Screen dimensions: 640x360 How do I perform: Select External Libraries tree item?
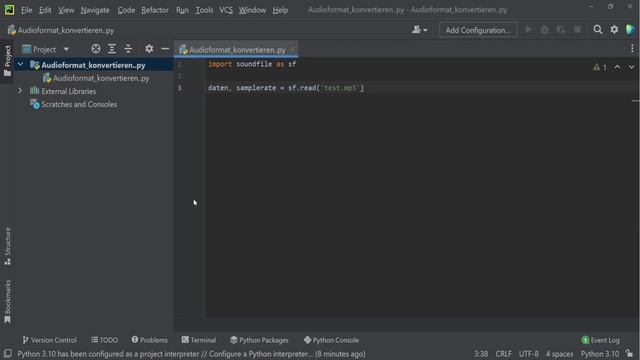click(x=69, y=91)
